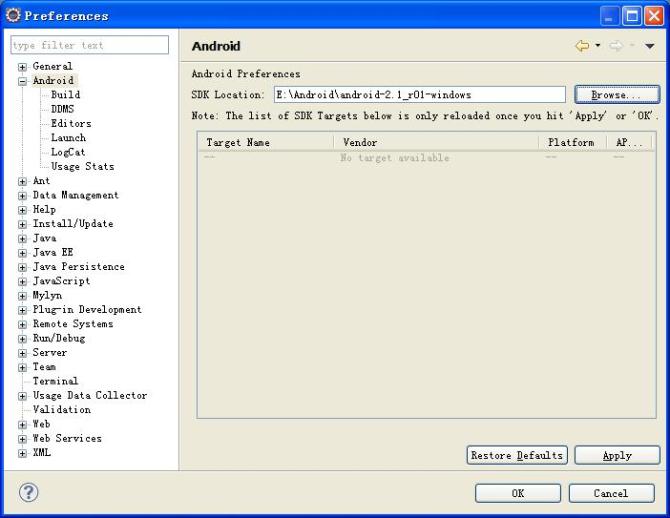Image resolution: width=670 pixels, height=518 pixels.
Task: Click in the SDK Location text field
Action: click(419, 95)
